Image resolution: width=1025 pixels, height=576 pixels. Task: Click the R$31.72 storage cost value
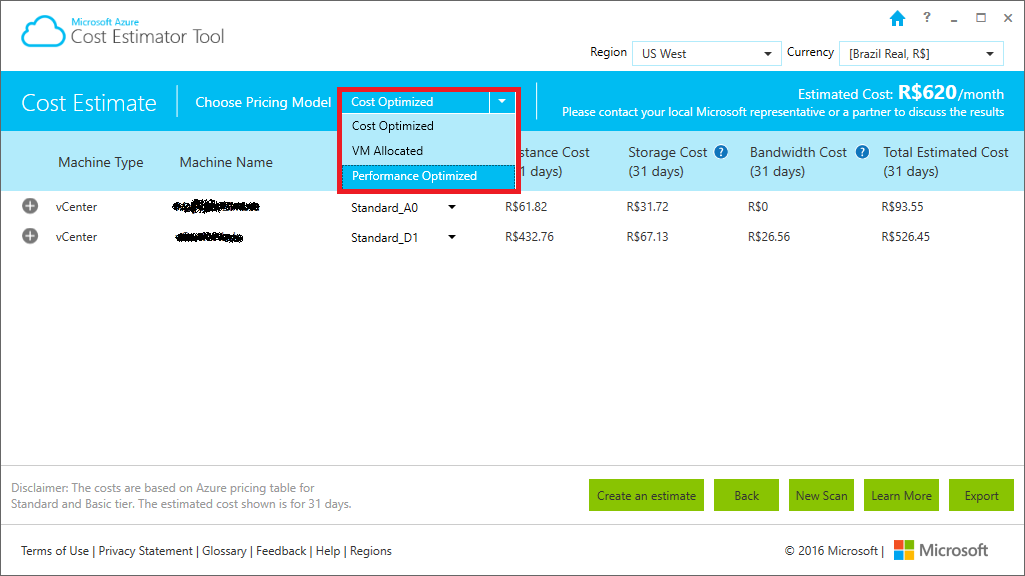click(647, 207)
